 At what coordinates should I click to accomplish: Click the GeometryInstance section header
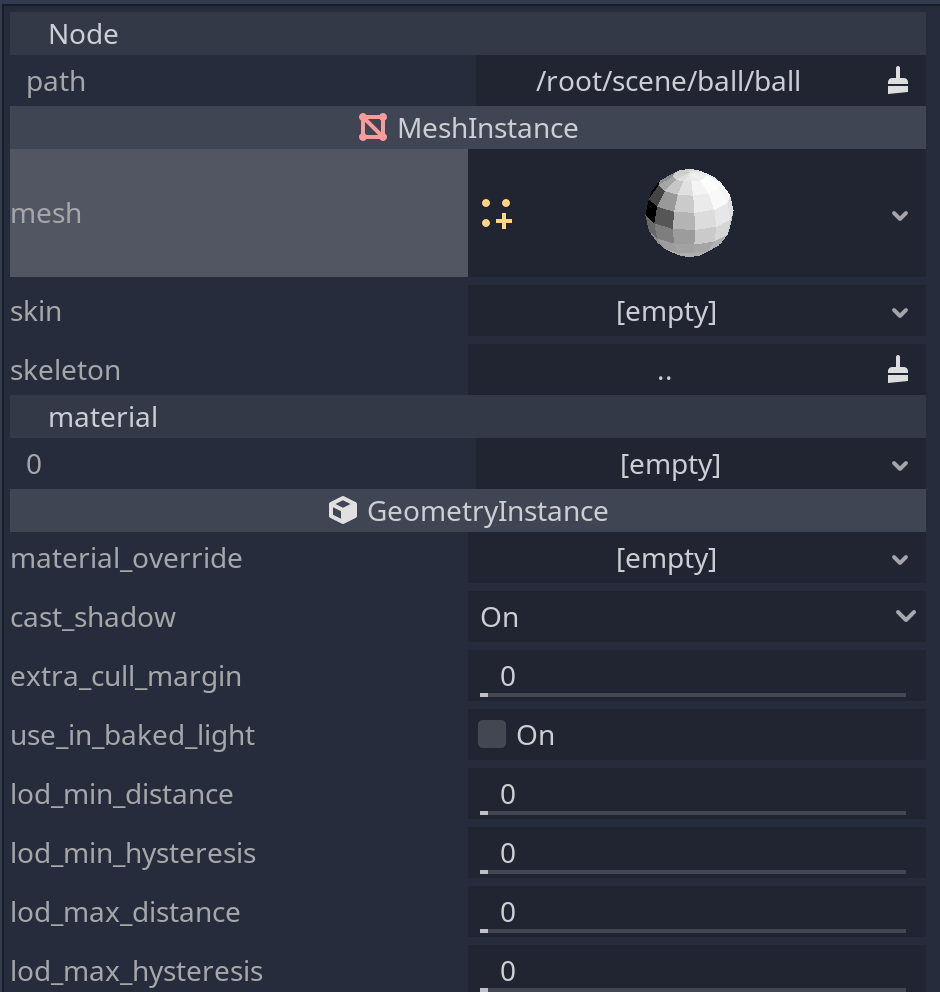pyautogui.click(x=487, y=510)
